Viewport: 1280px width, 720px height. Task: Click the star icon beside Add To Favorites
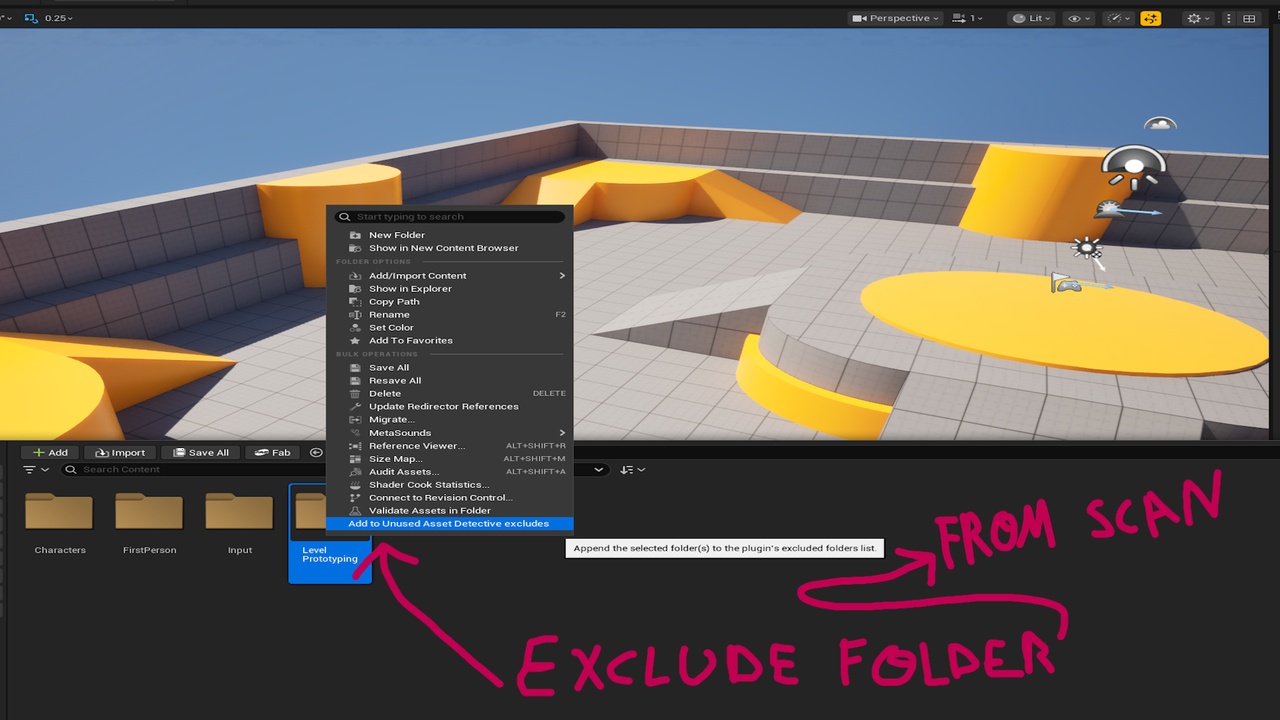point(355,341)
